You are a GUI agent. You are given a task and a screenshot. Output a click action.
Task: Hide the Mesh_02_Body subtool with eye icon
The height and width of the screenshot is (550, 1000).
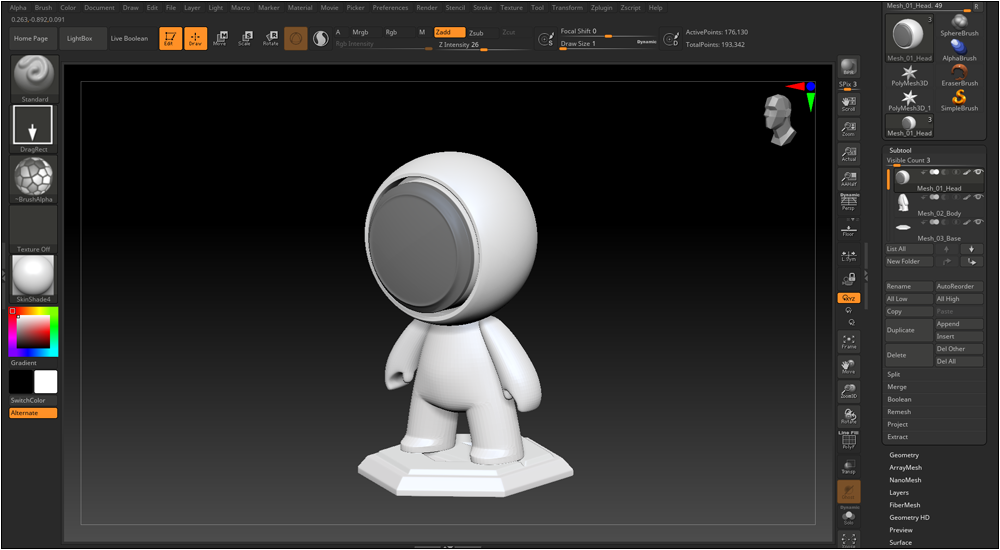pyautogui.click(x=978, y=198)
